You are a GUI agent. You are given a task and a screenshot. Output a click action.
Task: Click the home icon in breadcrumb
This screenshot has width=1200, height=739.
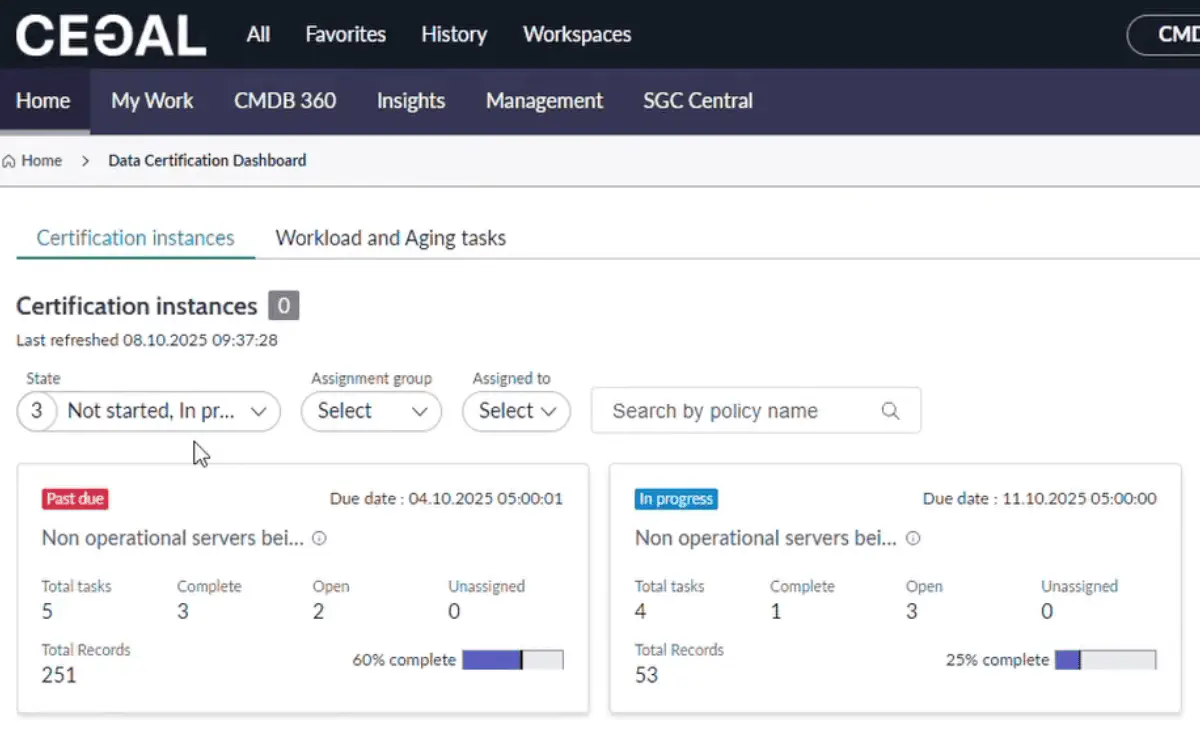pyautogui.click(x=9, y=161)
